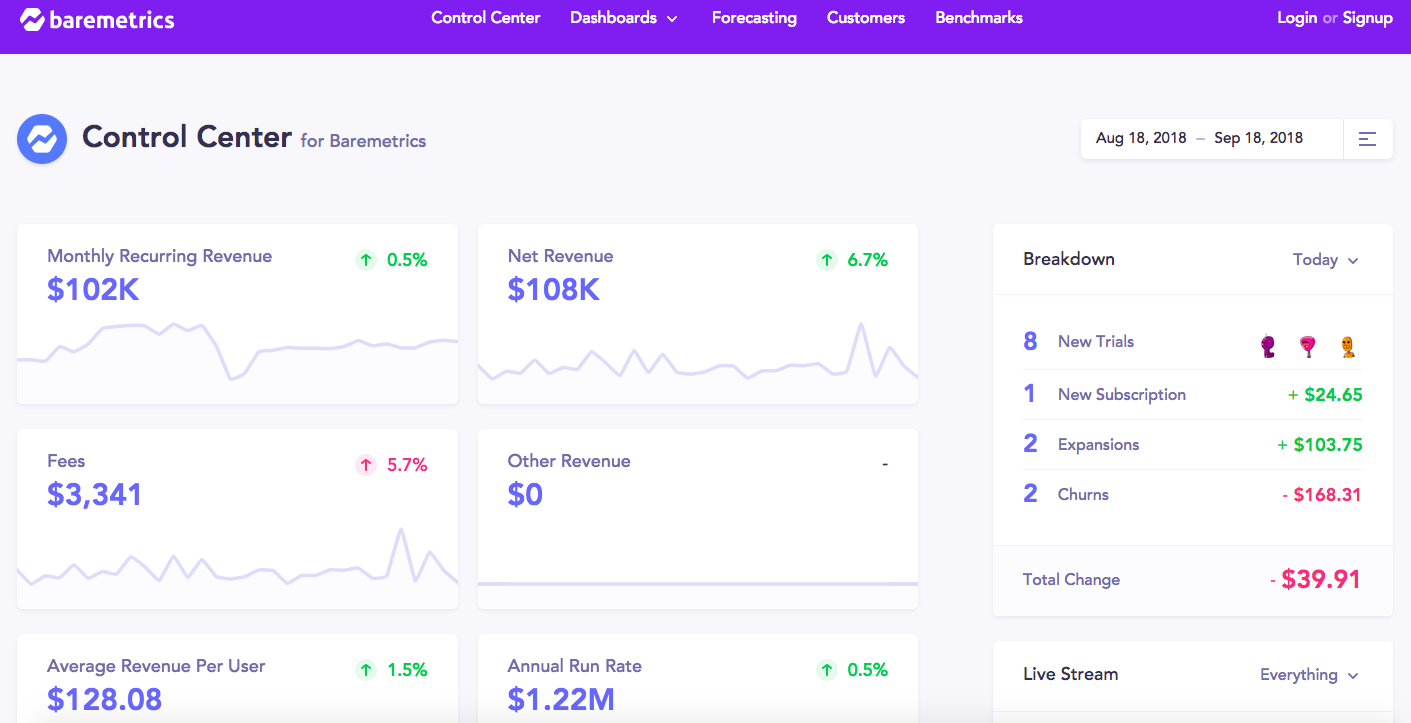This screenshot has height=723, width=1411.
Task: Click green up arrow on Net Revenue
Action: (826, 260)
